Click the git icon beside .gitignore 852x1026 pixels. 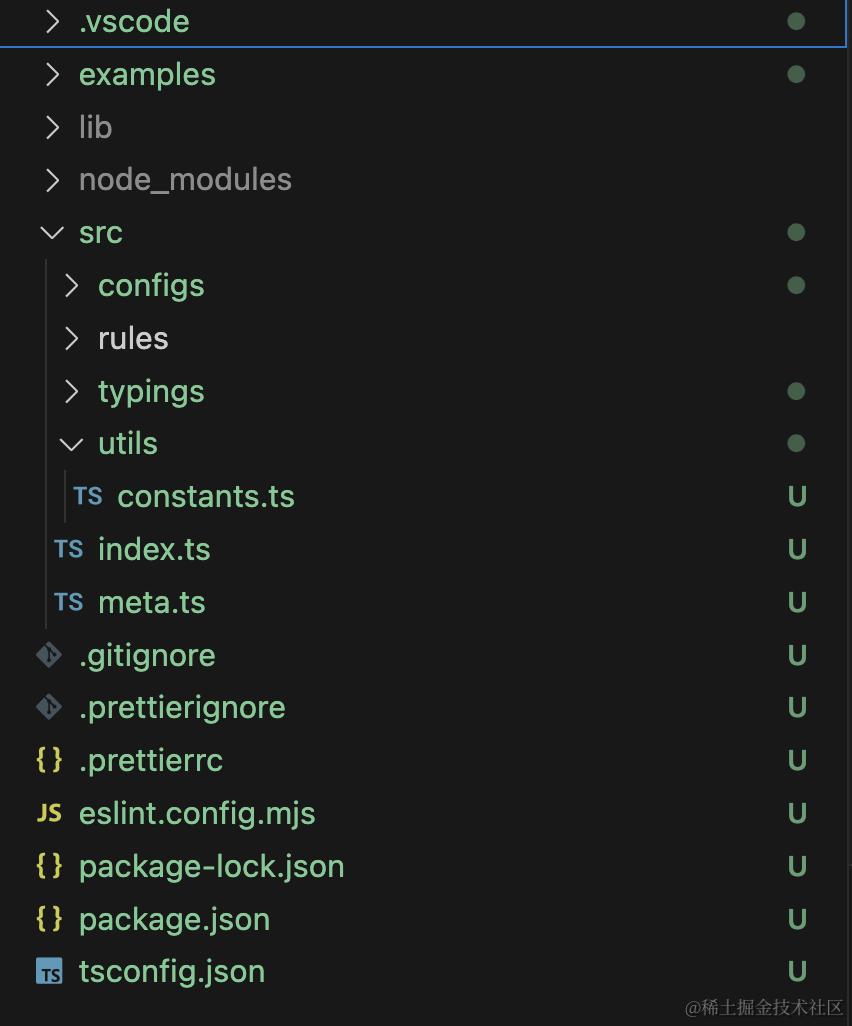(49, 655)
